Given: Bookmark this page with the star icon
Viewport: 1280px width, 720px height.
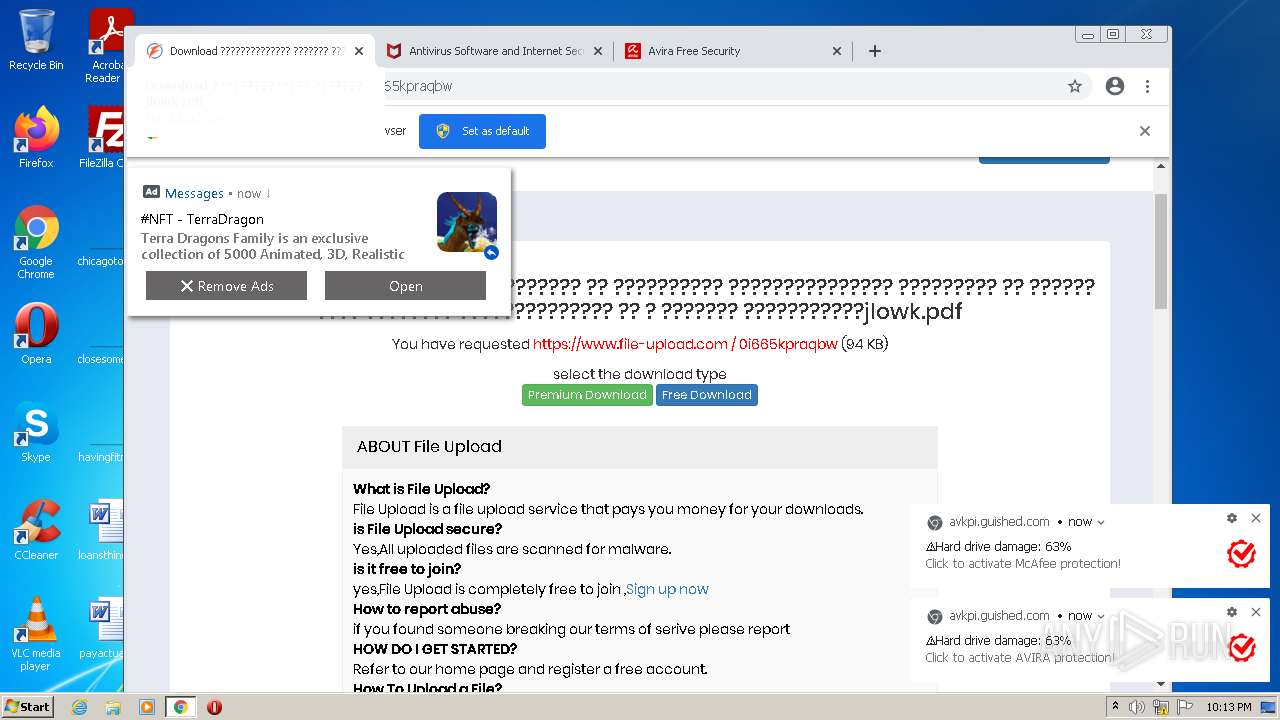Looking at the screenshot, I should click(1075, 86).
